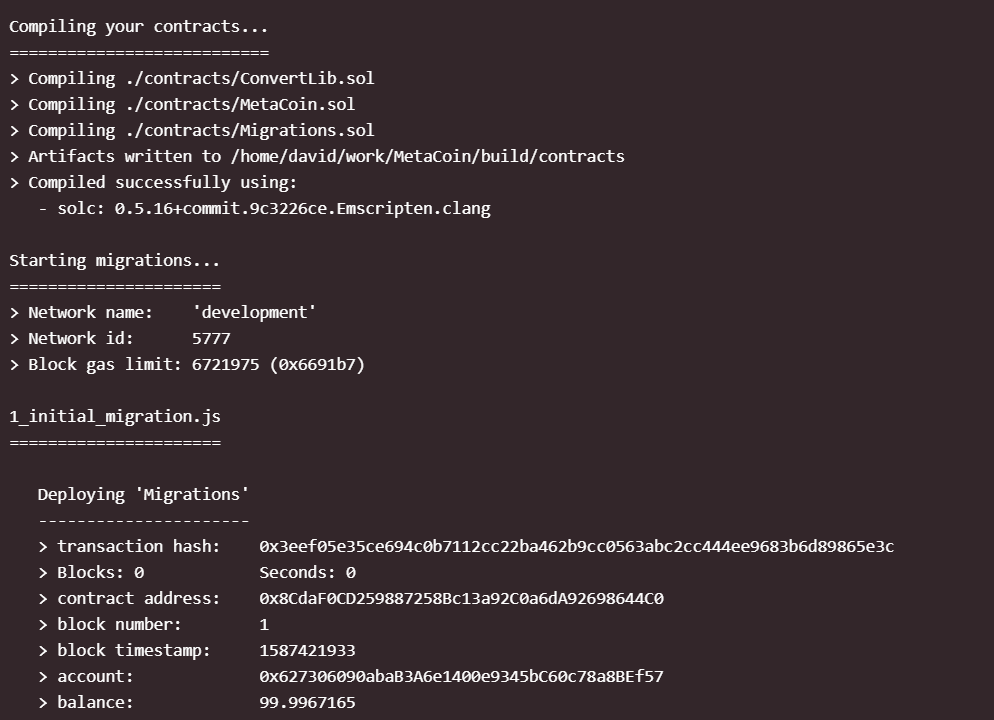994x720 pixels.
Task: Click the balance value 99.9967165
Action: [307, 702]
